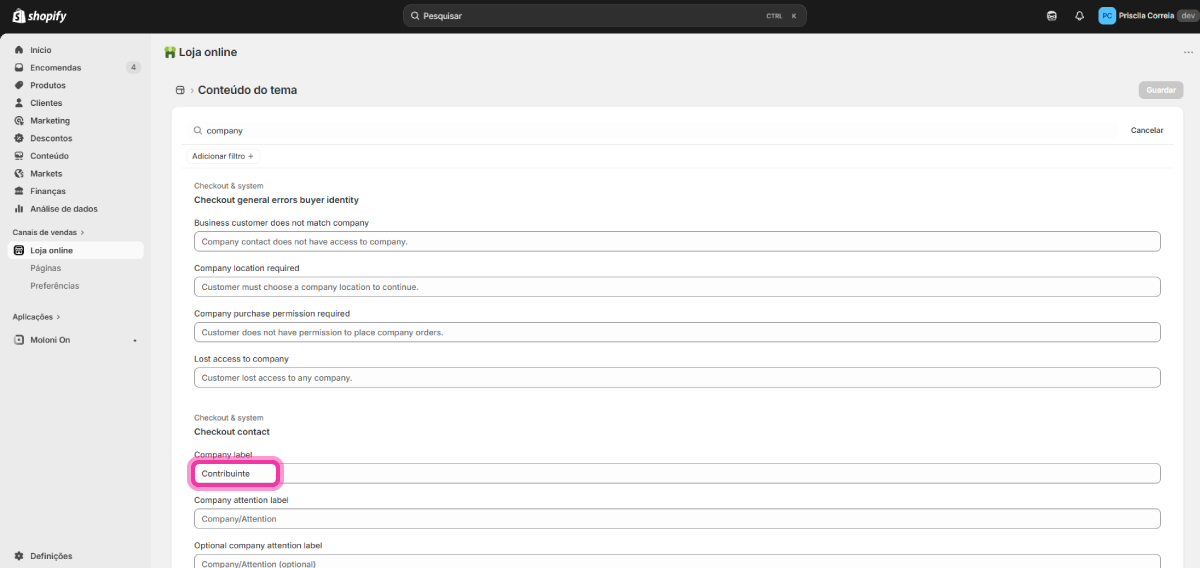The image size is (1200, 568).
Task: Click the Encomendas orders icon
Action: (19, 68)
